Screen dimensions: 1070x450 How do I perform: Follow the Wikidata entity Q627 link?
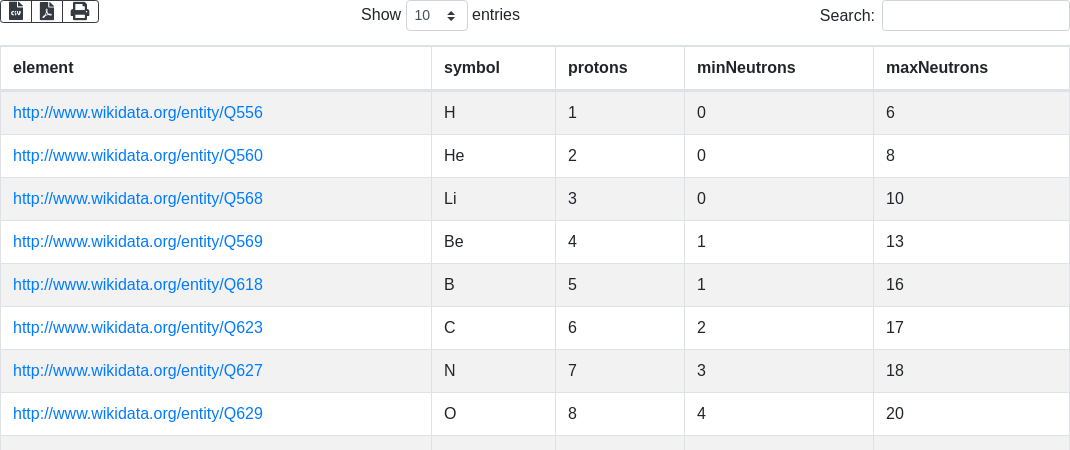pos(138,370)
